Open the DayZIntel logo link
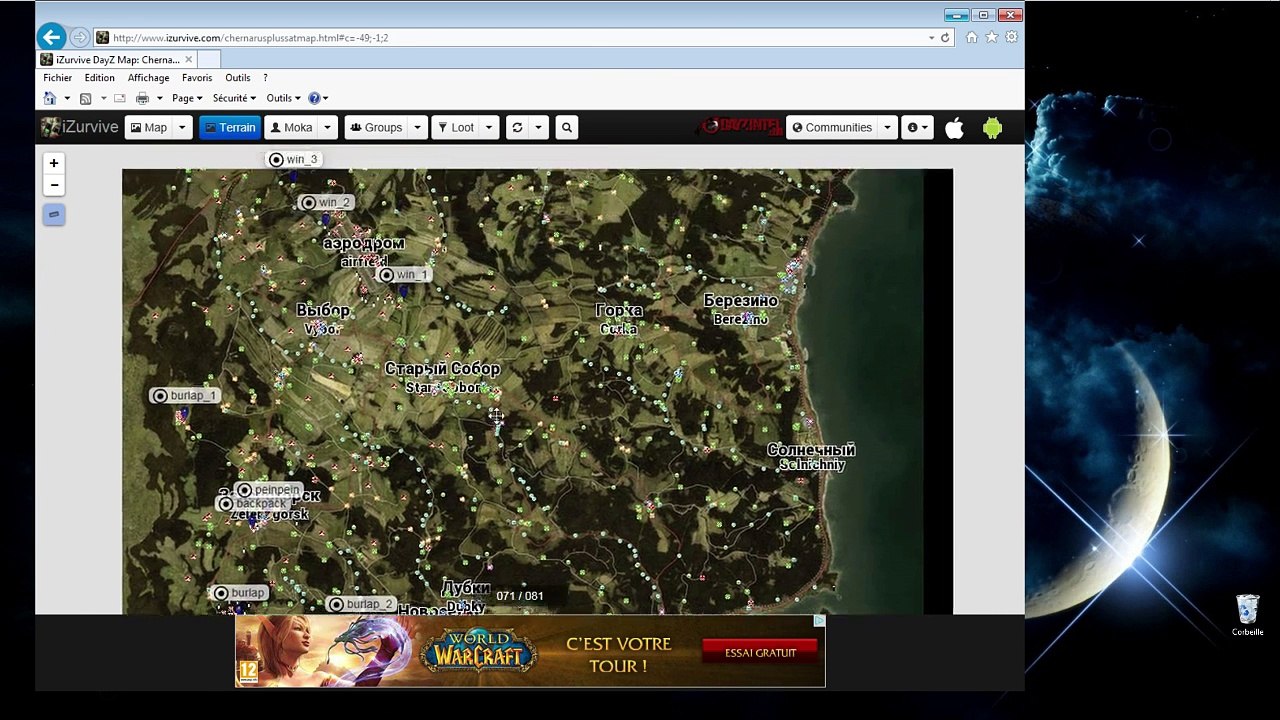Viewport: 1280px width, 720px height. [x=741, y=126]
